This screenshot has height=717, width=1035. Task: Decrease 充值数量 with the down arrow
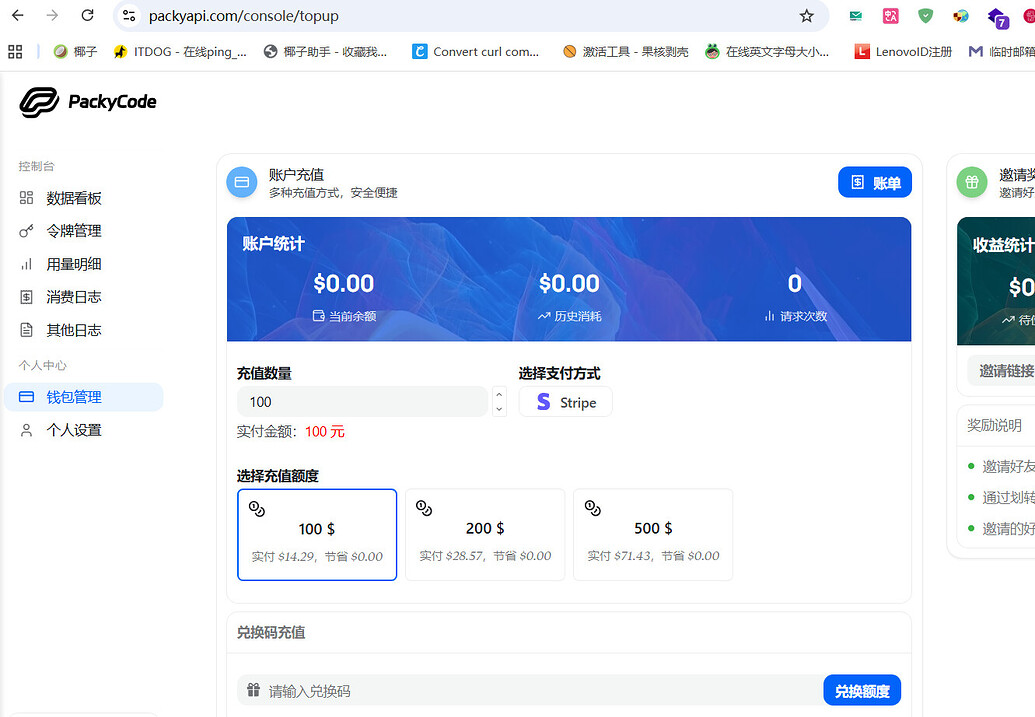pos(500,409)
